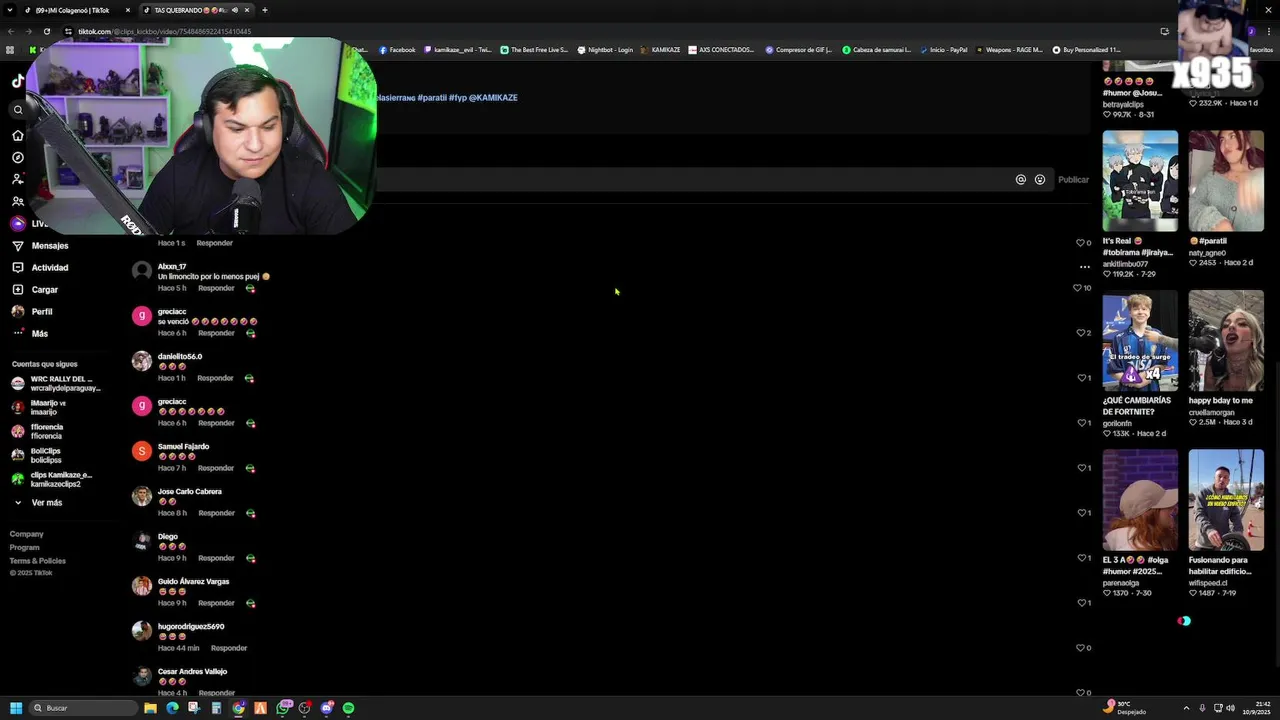
Task: Open the Following icon in sidebar
Action: point(18,179)
